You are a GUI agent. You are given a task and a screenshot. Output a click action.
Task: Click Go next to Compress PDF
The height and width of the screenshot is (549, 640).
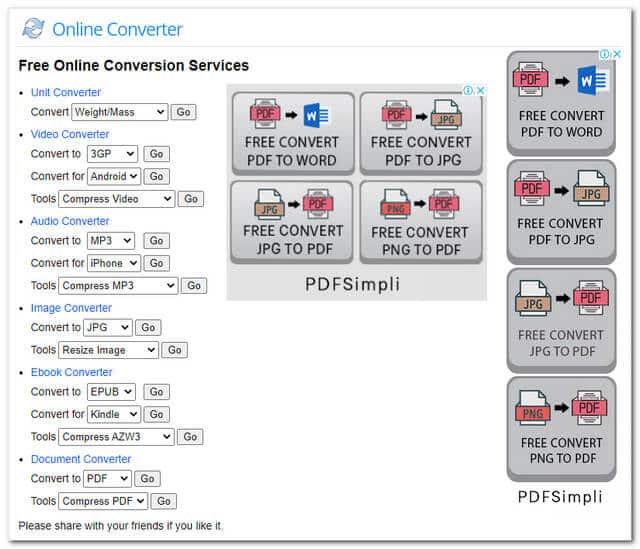pyautogui.click(x=164, y=501)
